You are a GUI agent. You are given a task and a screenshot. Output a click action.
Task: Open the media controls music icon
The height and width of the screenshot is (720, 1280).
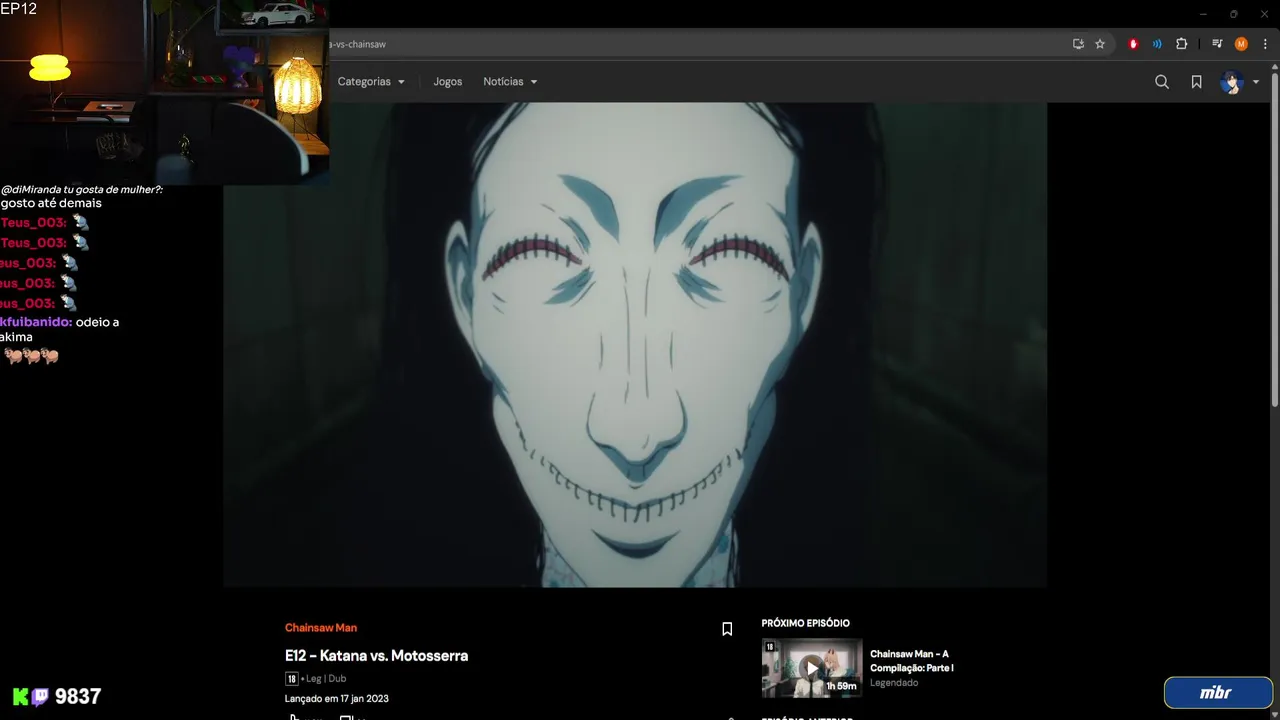point(1217,44)
